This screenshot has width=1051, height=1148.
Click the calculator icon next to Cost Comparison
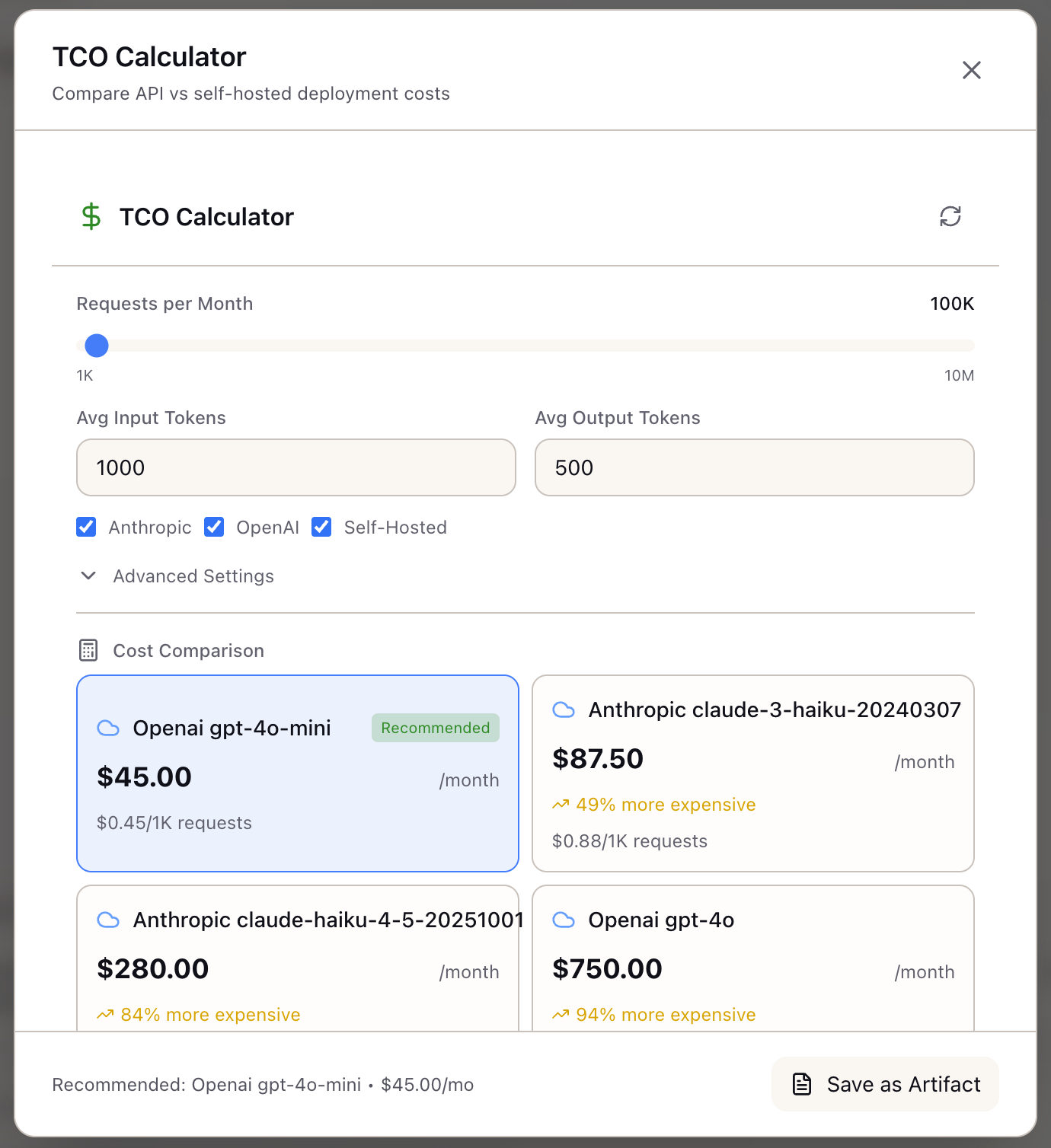[x=88, y=650]
